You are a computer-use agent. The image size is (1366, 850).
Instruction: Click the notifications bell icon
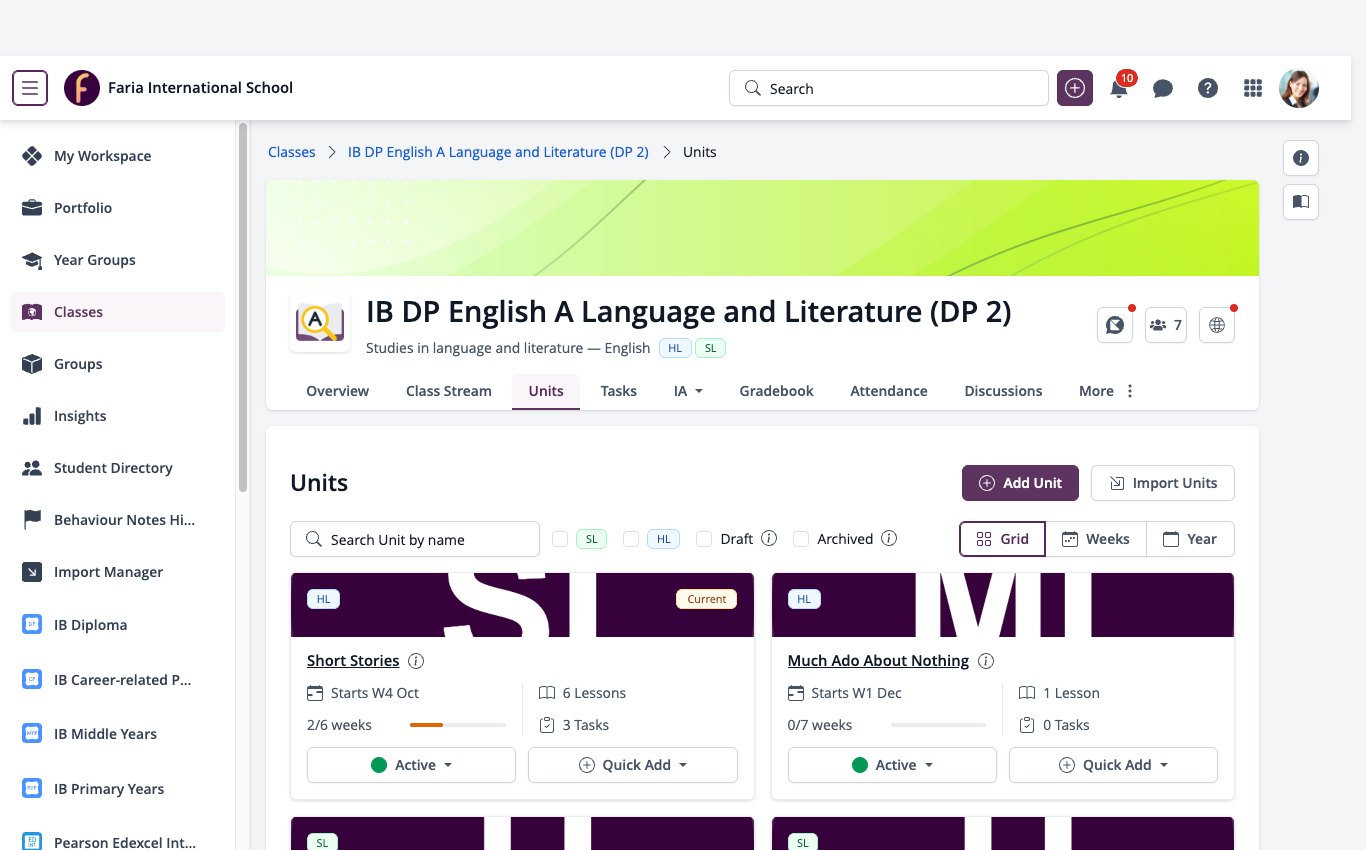(1119, 88)
